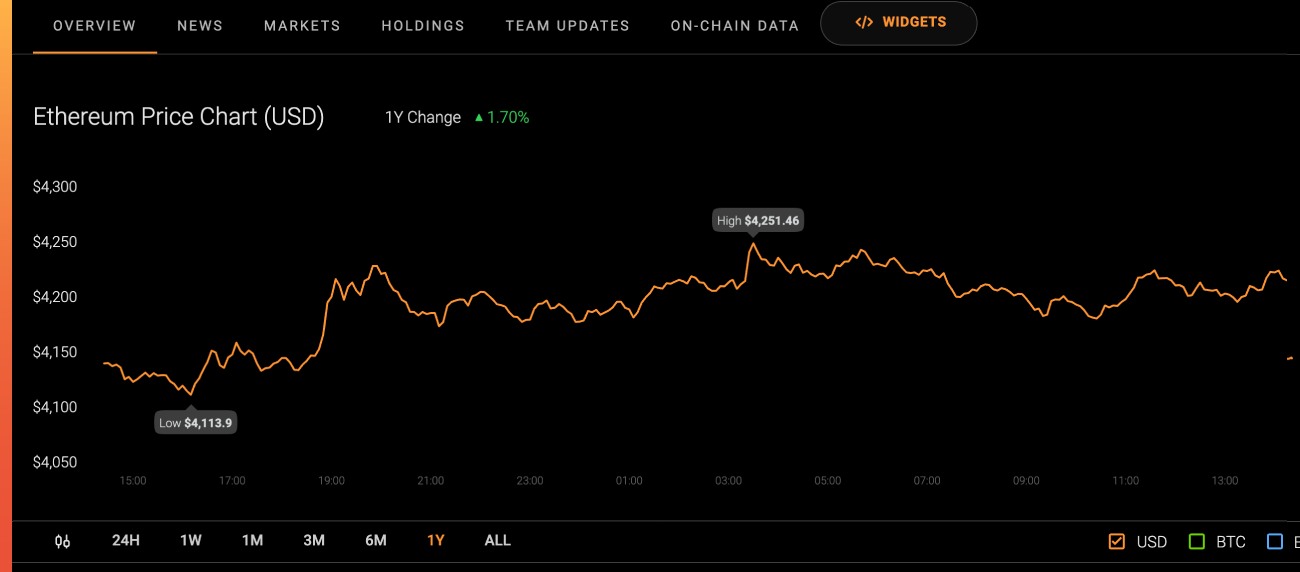The height and width of the screenshot is (572, 1300).
Task: Click the 15:00 time axis label
Action: (133, 481)
